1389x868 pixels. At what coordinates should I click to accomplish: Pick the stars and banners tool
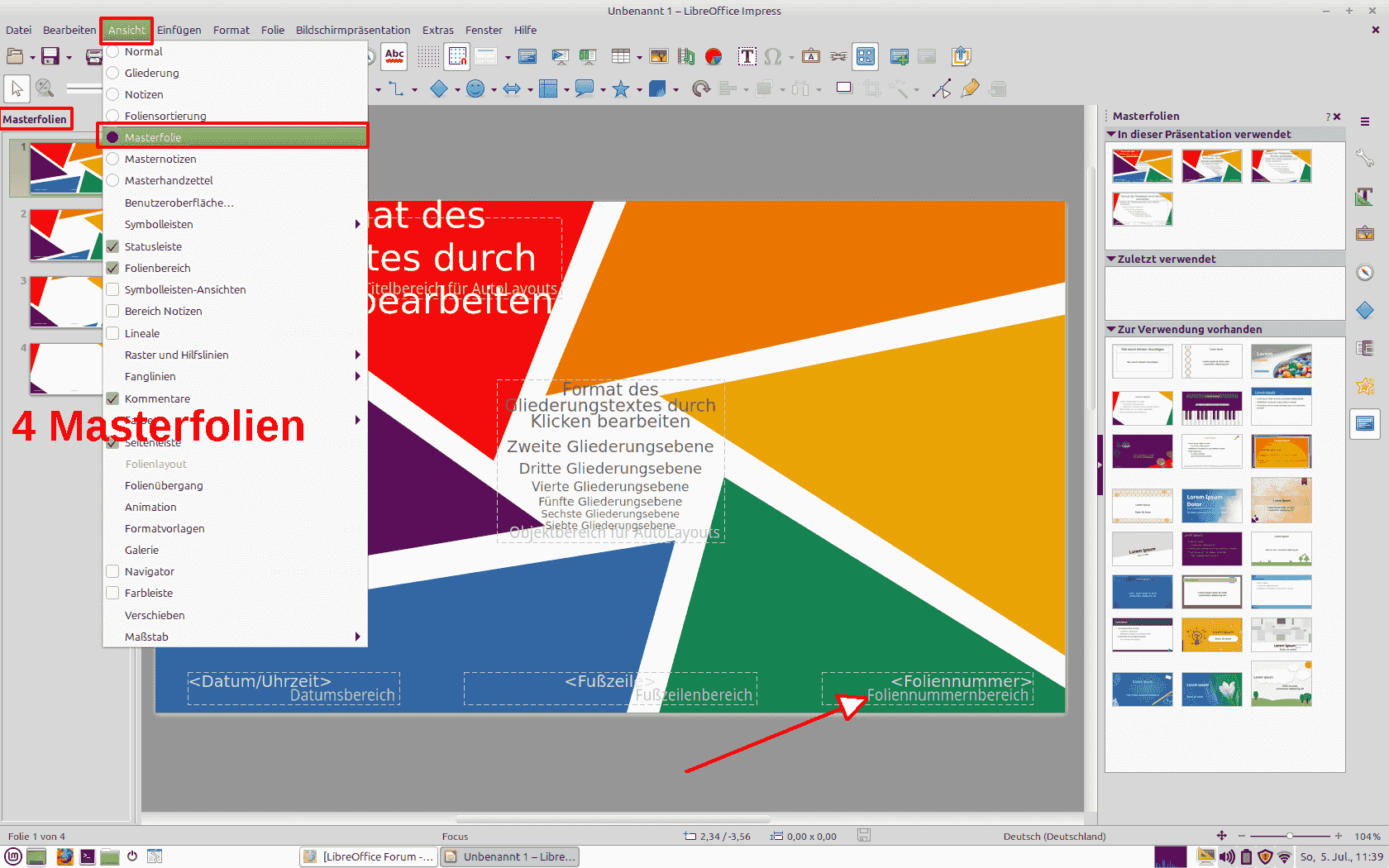(621, 88)
